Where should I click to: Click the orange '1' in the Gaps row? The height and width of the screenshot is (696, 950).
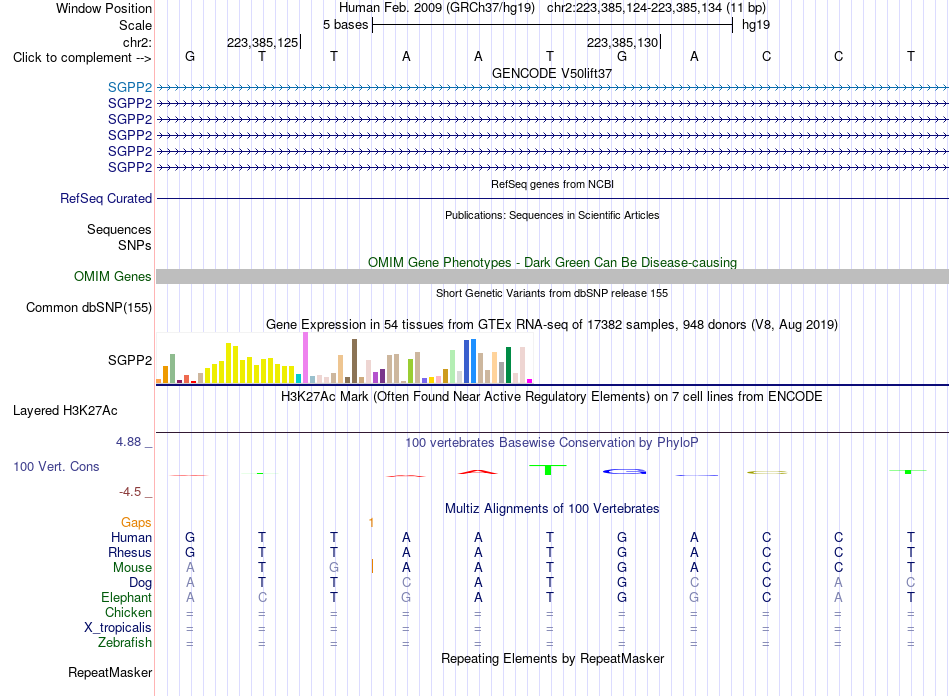tap(371, 523)
